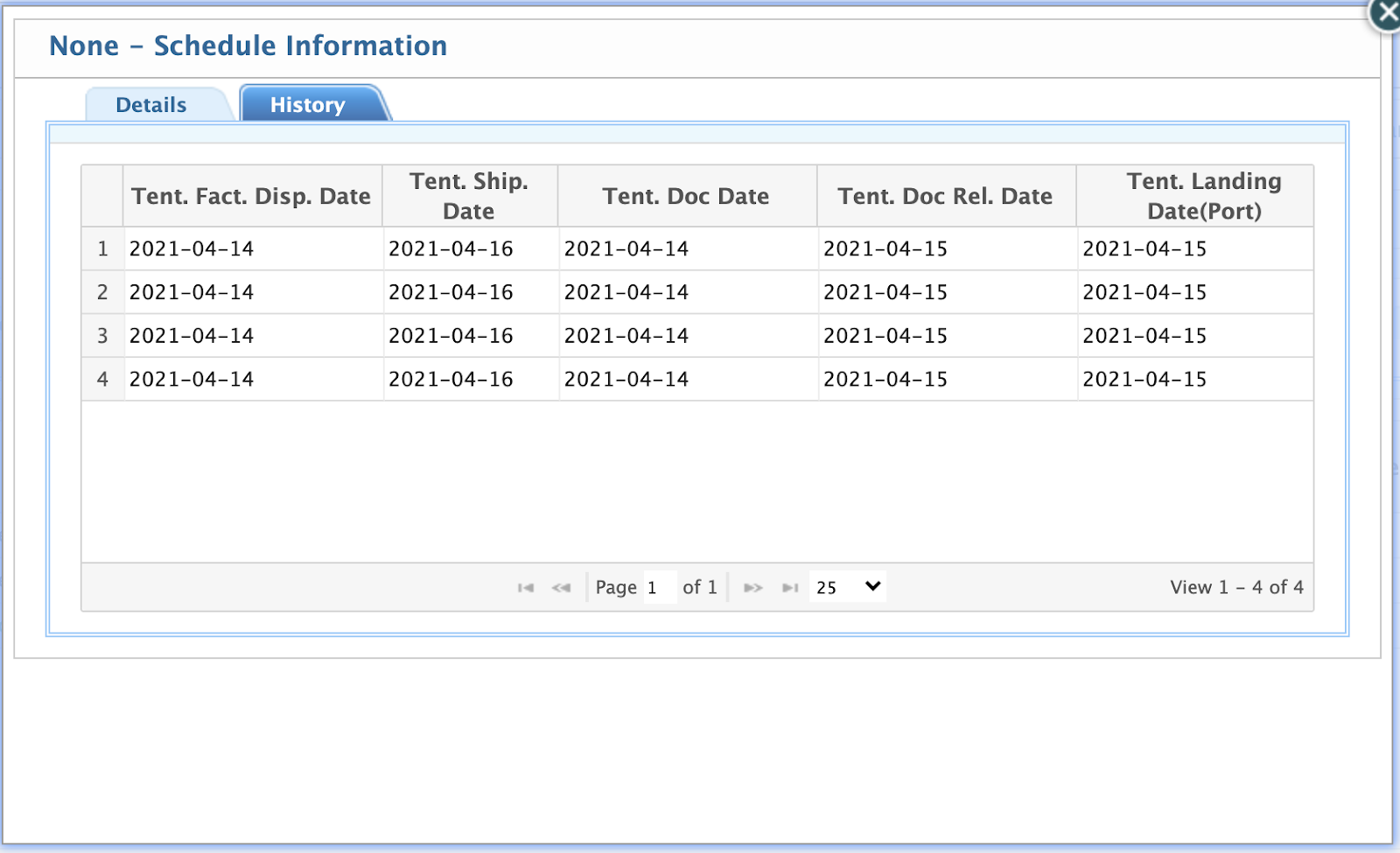This screenshot has width=1400, height=853.
Task: Click the Tent. Doc Date column header
Action: (686, 196)
